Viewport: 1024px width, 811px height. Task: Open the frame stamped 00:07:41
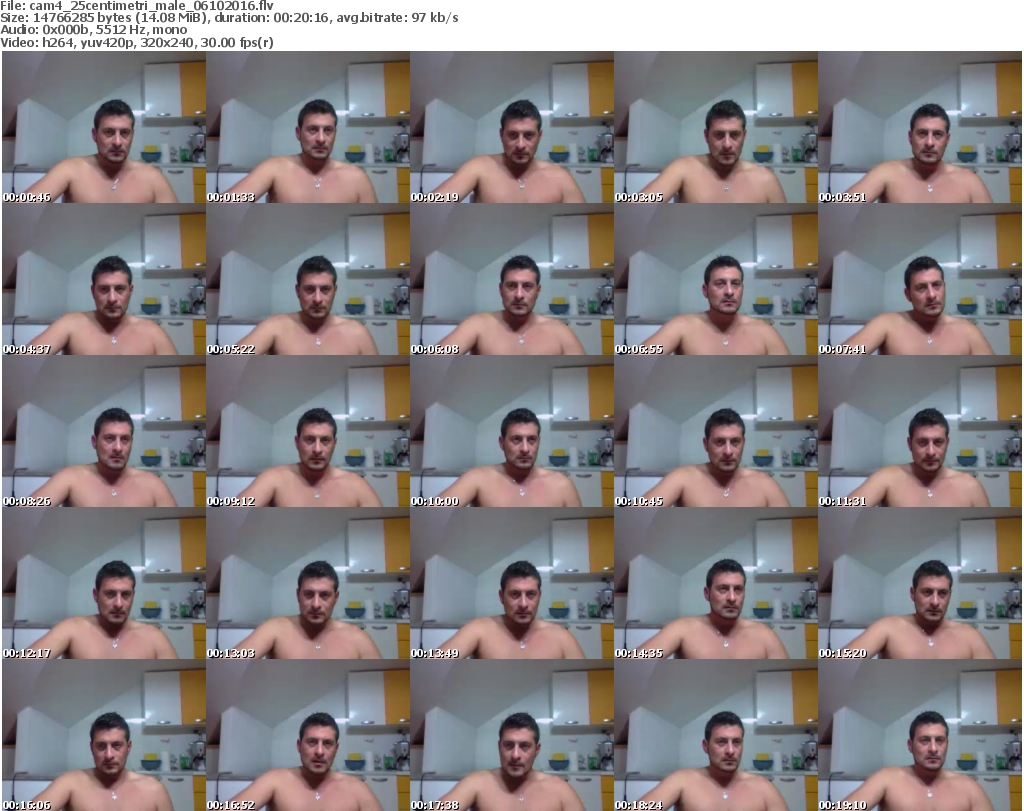[920, 279]
